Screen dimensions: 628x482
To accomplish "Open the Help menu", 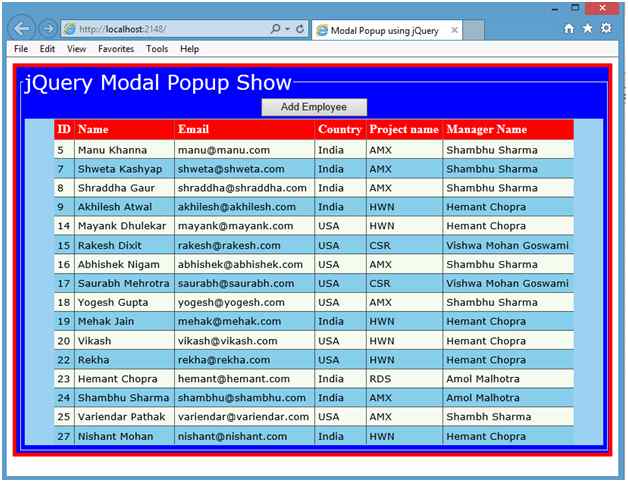I will coord(189,49).
